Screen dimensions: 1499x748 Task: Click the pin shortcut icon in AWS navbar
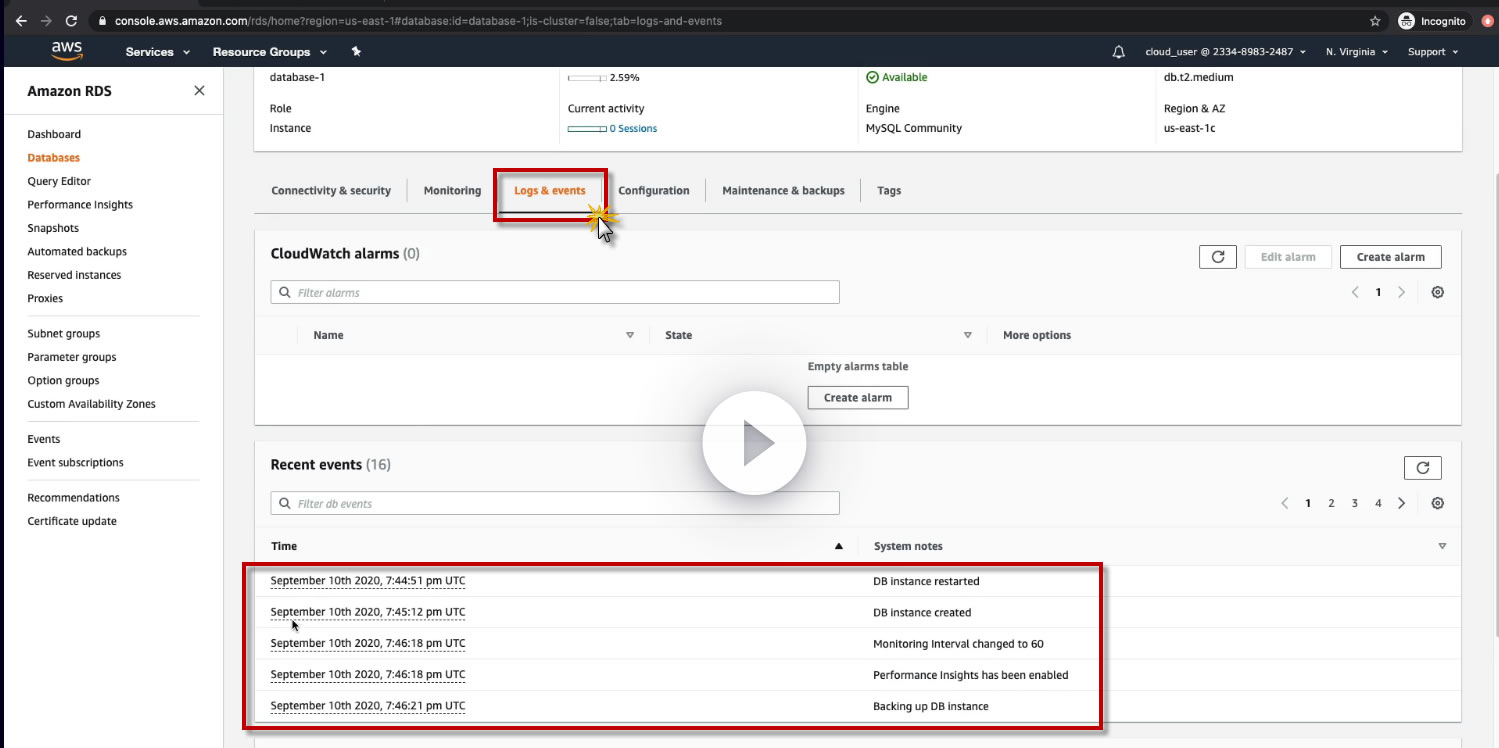point(356,51)
